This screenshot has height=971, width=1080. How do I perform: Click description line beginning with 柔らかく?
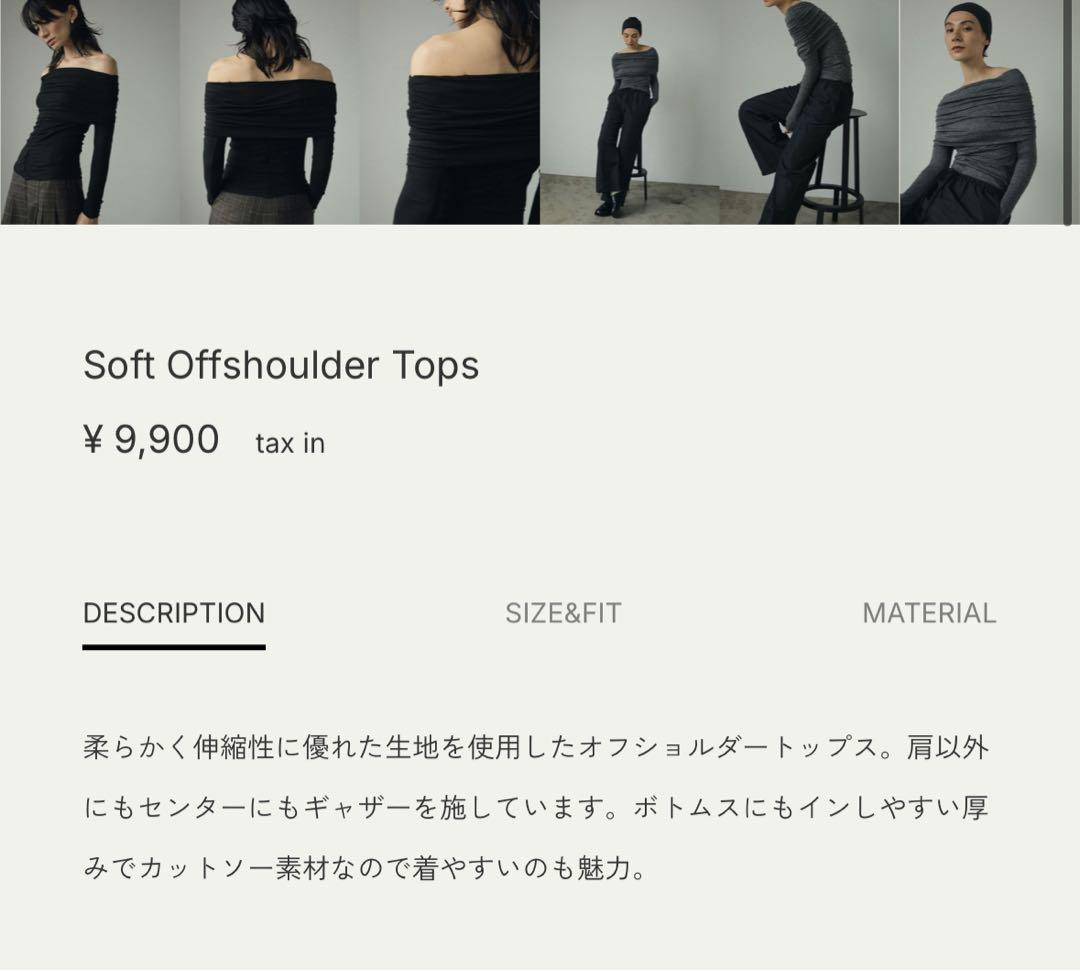pos(536,747)
